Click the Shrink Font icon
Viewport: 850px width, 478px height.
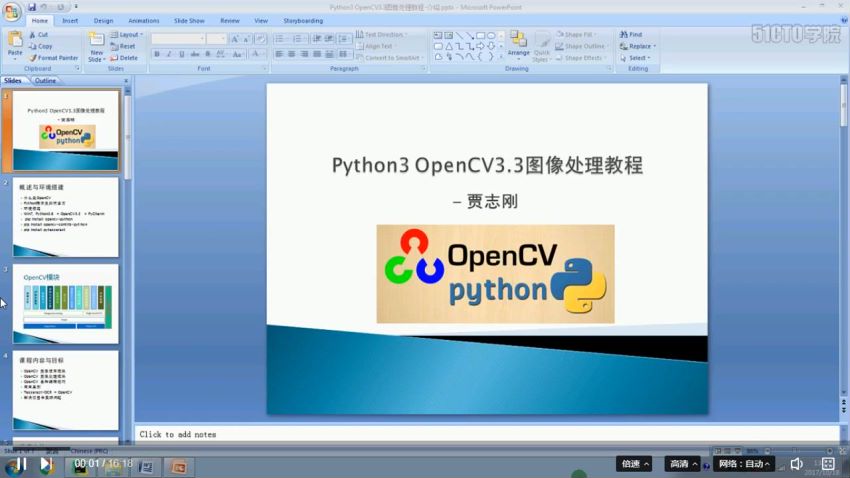(x=247, y=39)
